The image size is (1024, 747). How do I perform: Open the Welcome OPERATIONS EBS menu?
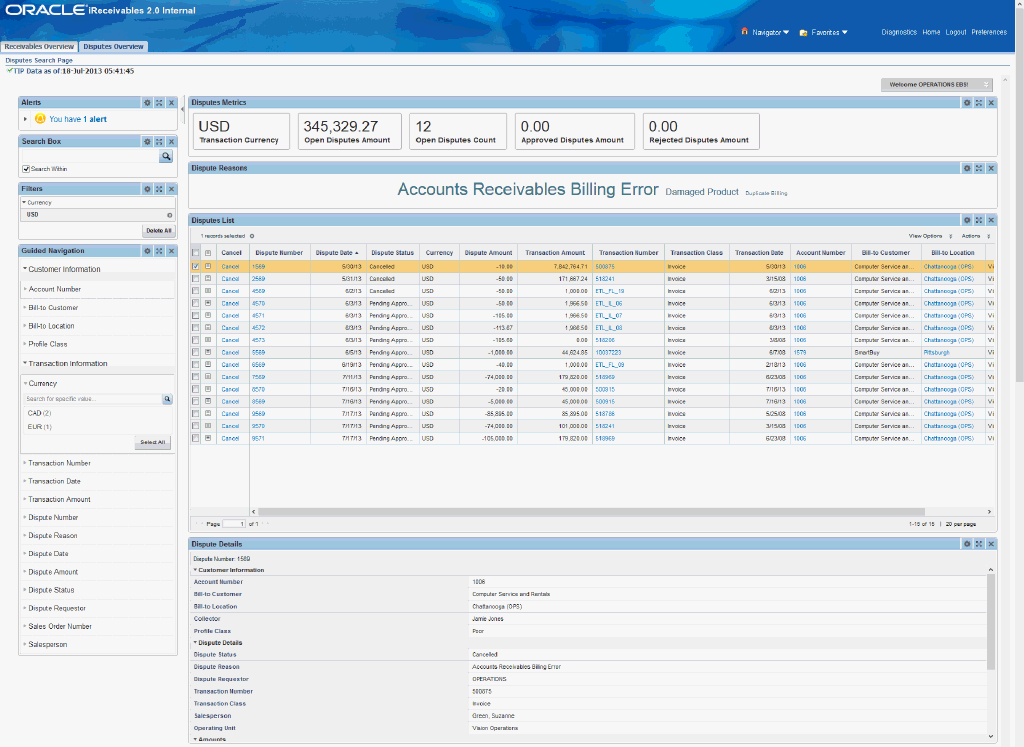pyautogui.click(x=936, y=85)
